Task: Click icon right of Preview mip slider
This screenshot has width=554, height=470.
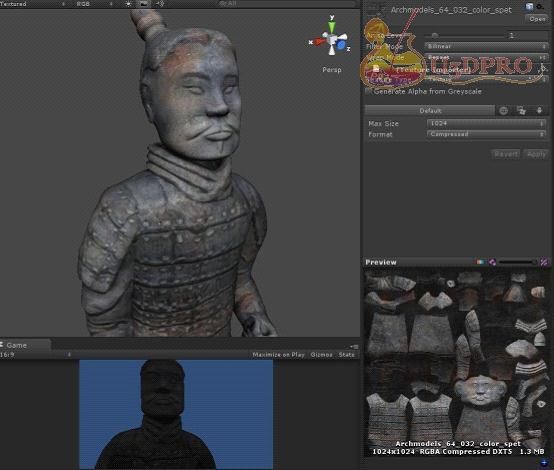Action: tap(544, 262)
